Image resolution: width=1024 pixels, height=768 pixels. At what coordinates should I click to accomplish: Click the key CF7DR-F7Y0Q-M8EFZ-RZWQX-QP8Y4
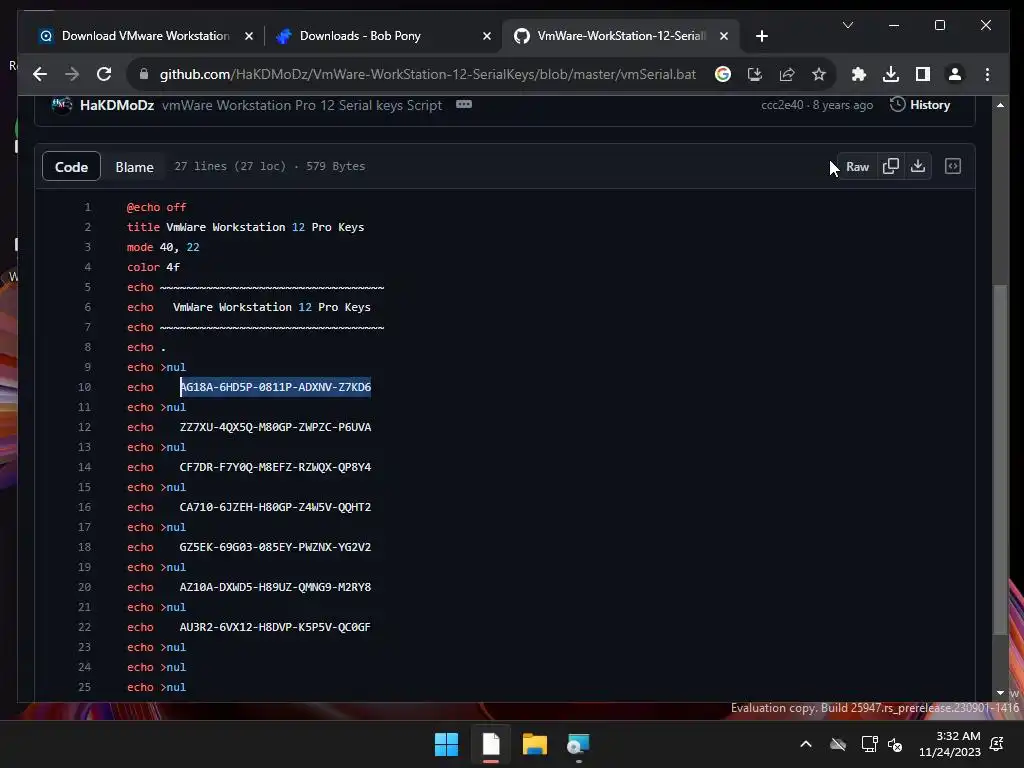pyautogui.click(x=276, y=467)
